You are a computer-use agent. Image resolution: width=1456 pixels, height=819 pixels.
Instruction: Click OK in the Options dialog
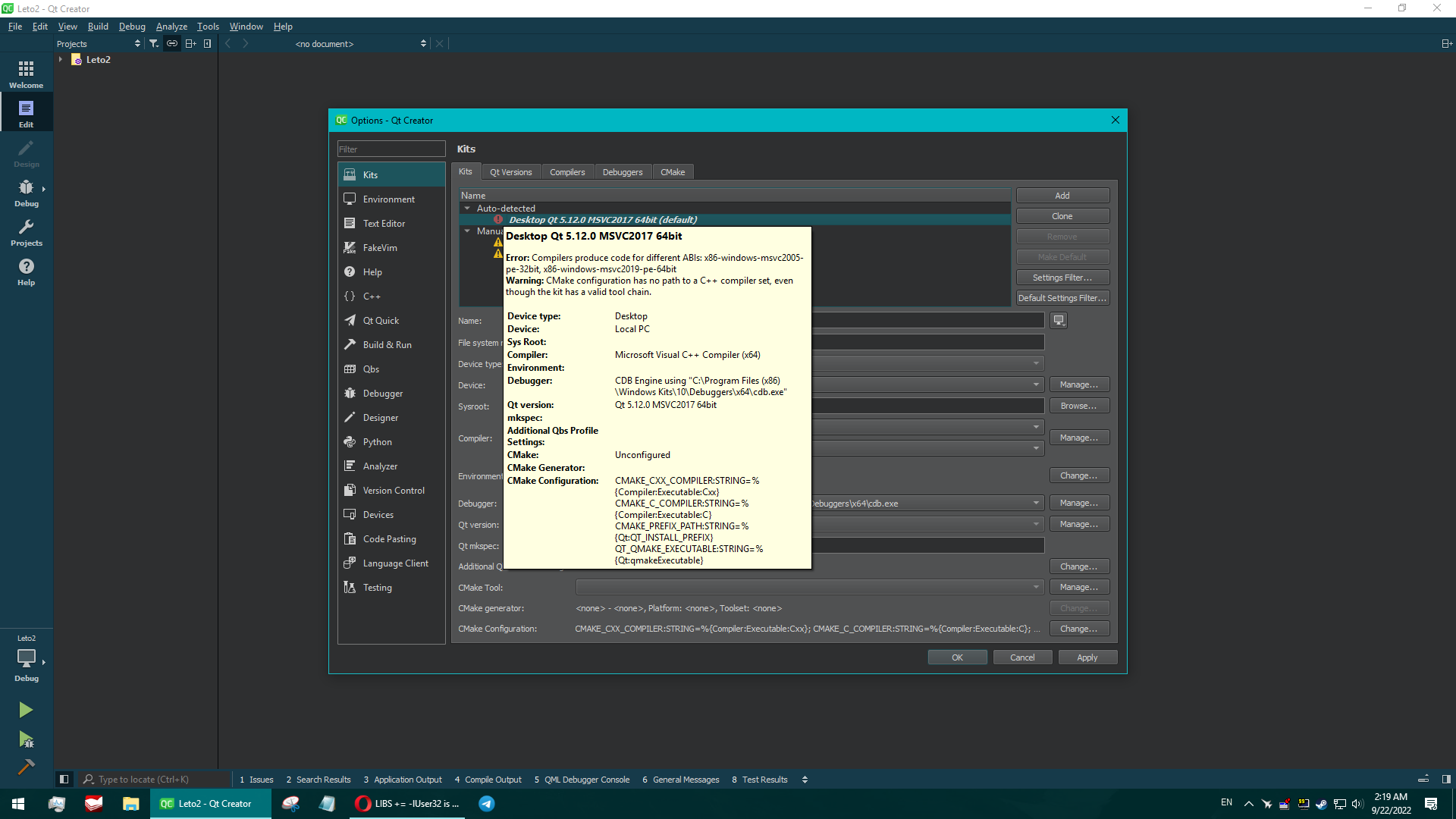tap(957, 657)
